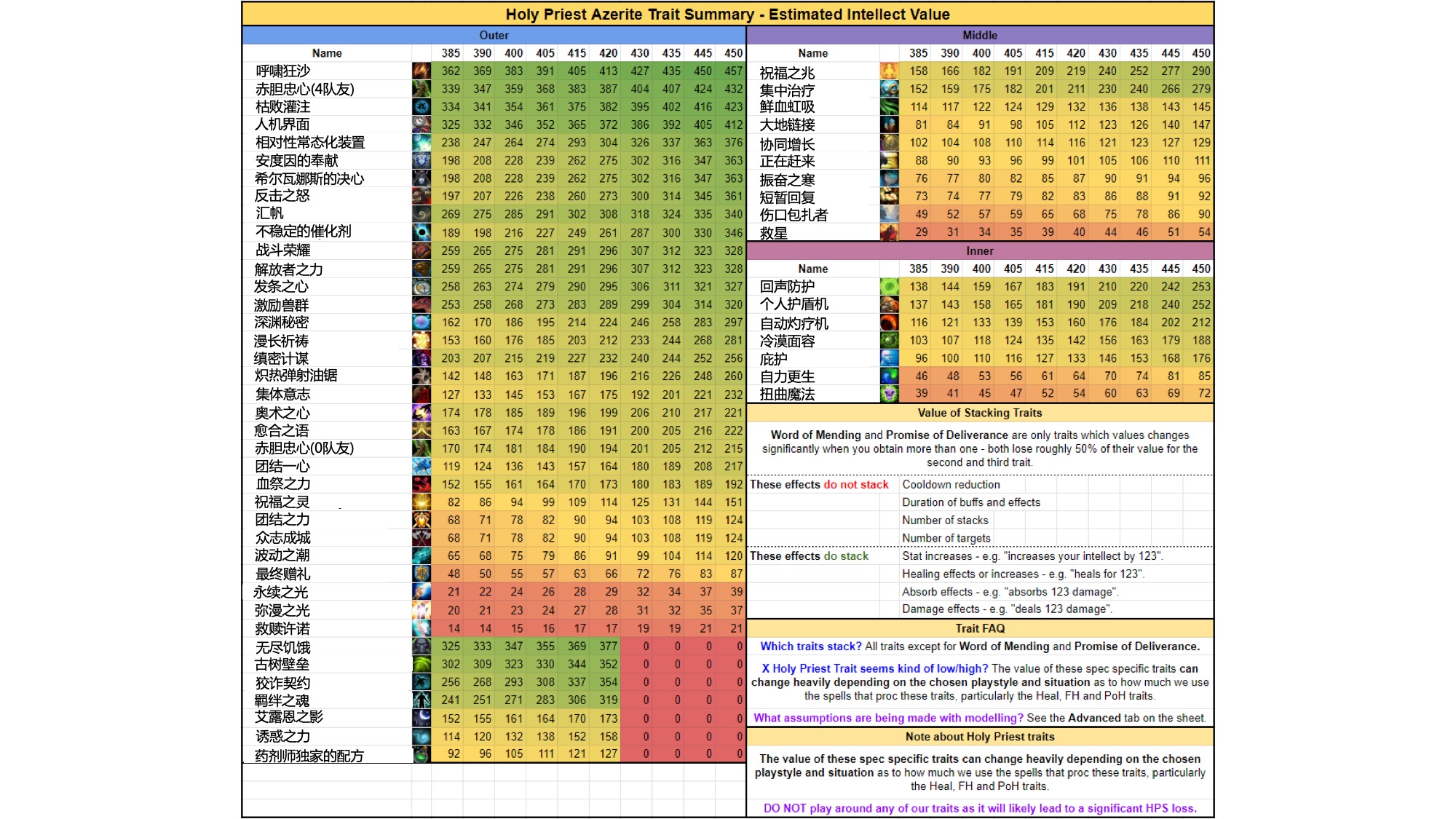Click the icon next to 枯败灌注
Viewport: 1456px width, 819px height.
(x=422, y=107)
